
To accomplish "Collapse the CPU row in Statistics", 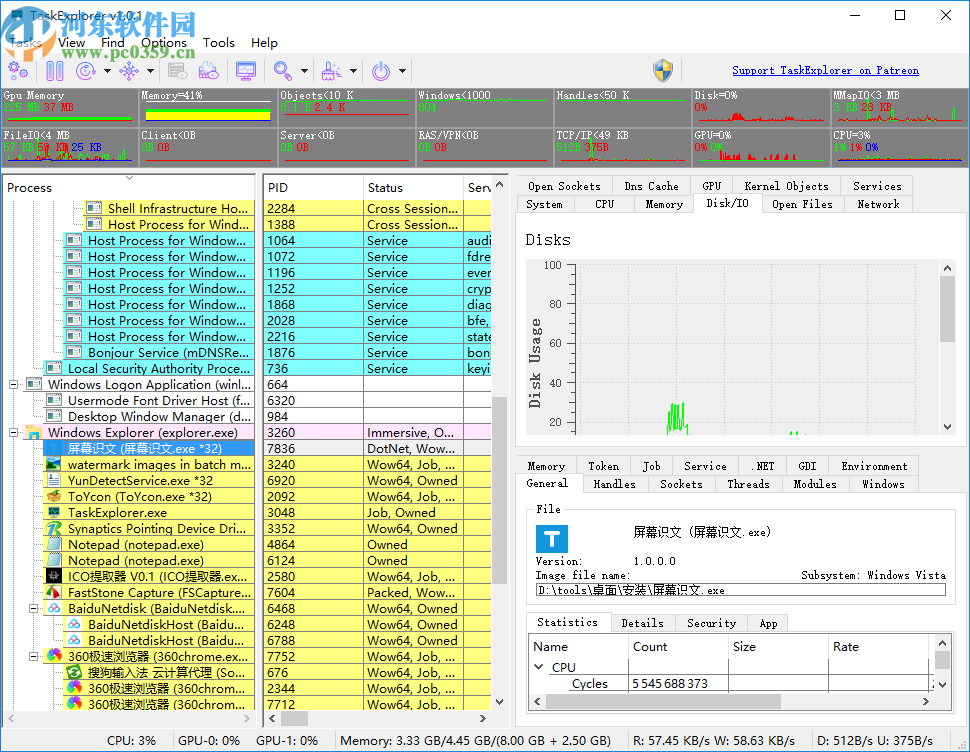I will (540, 667).
